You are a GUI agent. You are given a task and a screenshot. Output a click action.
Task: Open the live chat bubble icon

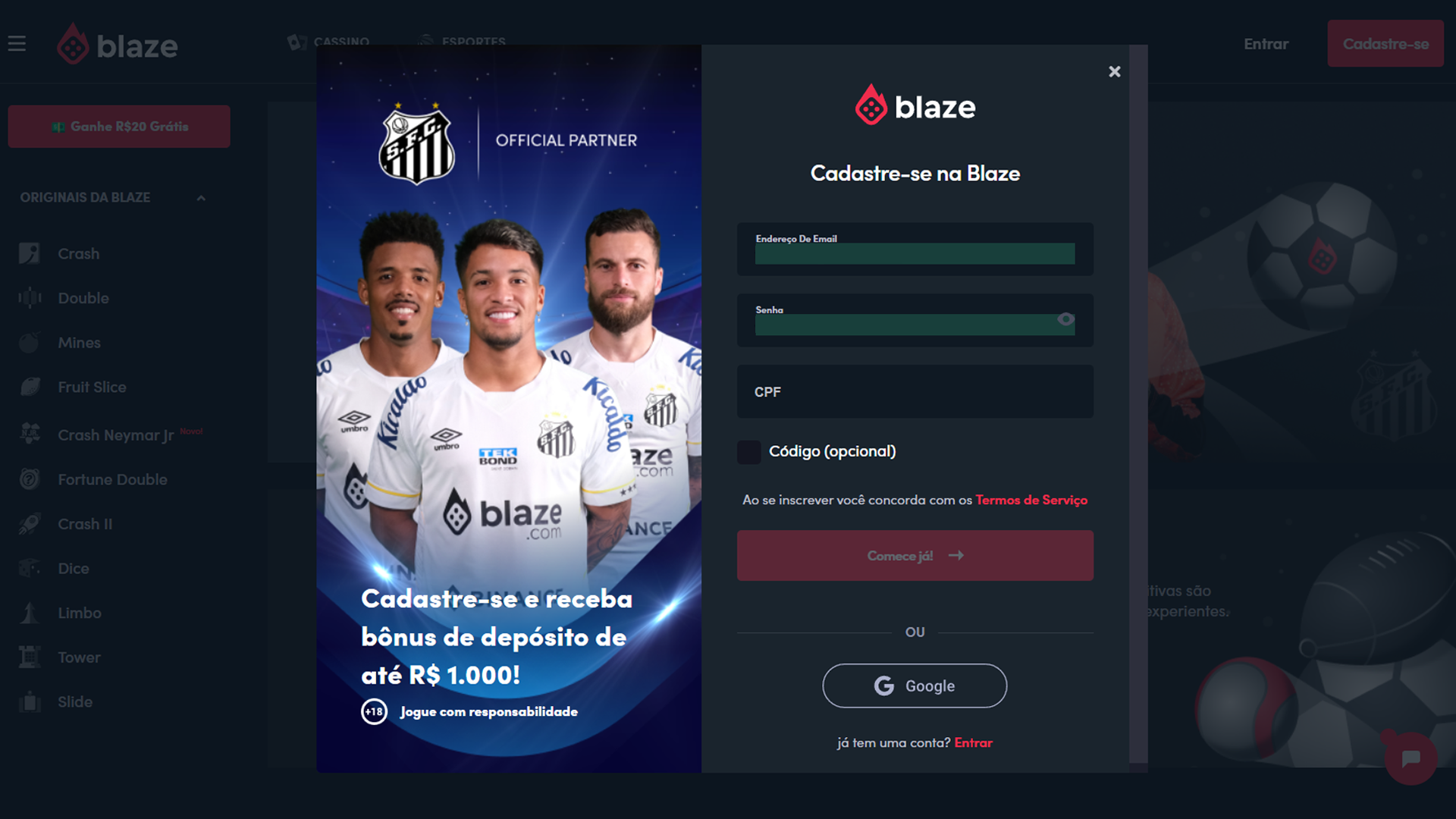[1410, 758]
